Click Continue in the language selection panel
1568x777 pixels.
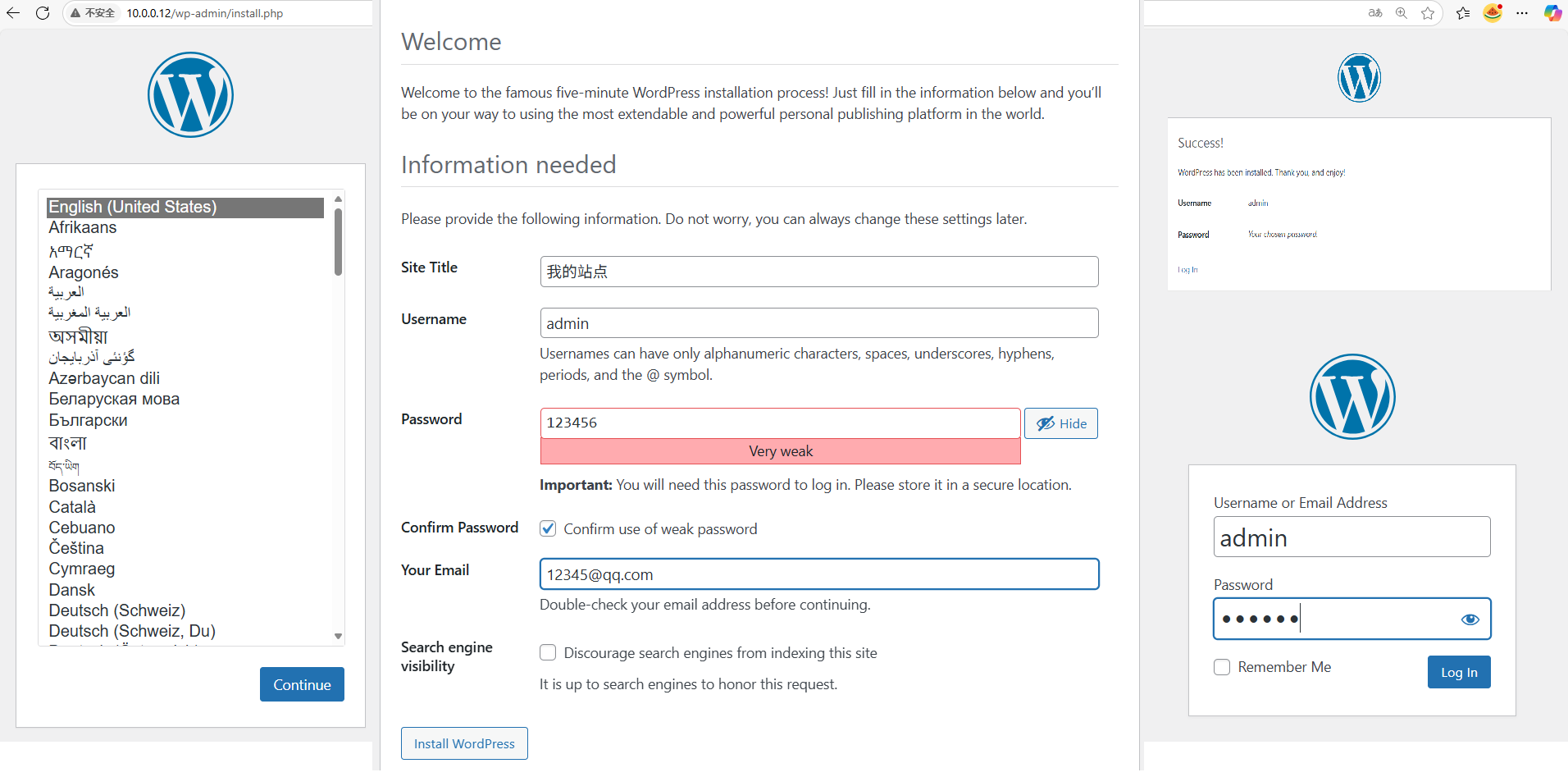coord(302,684)
